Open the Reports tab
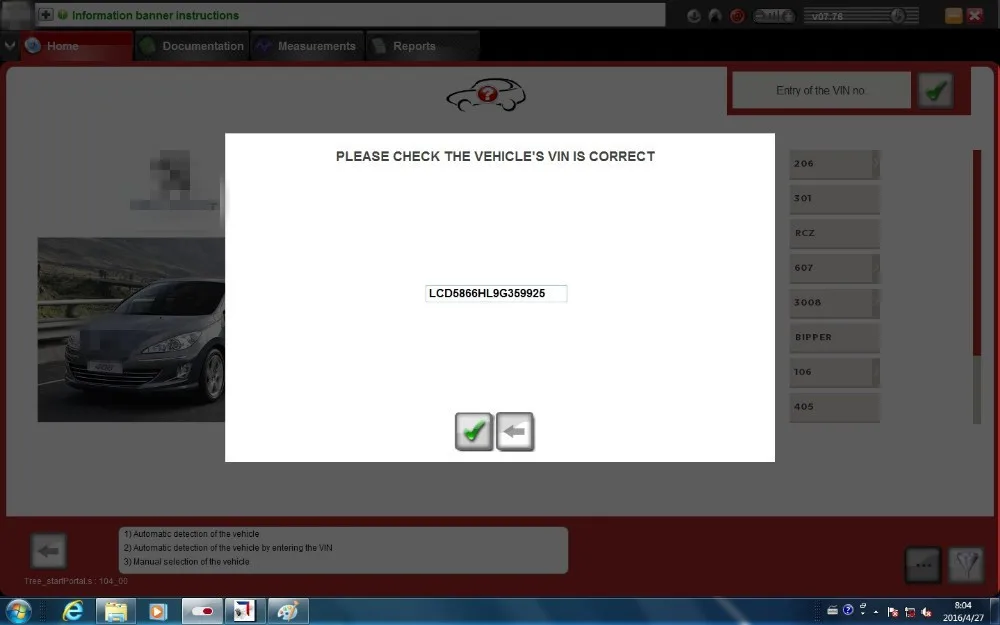Image resolution: width=1000 pixels, height=625 pixels. [x=422, y=46]
